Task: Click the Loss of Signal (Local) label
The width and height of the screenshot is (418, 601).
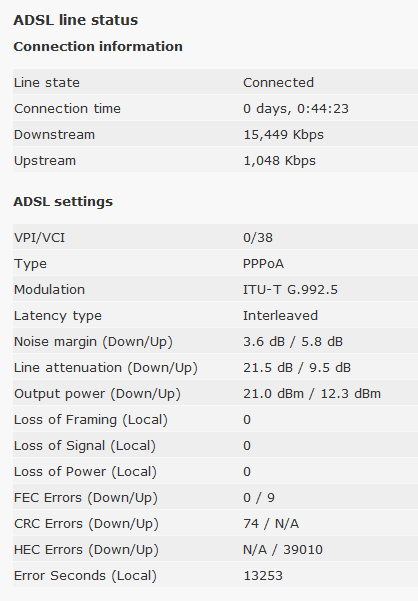Action: 85,446
